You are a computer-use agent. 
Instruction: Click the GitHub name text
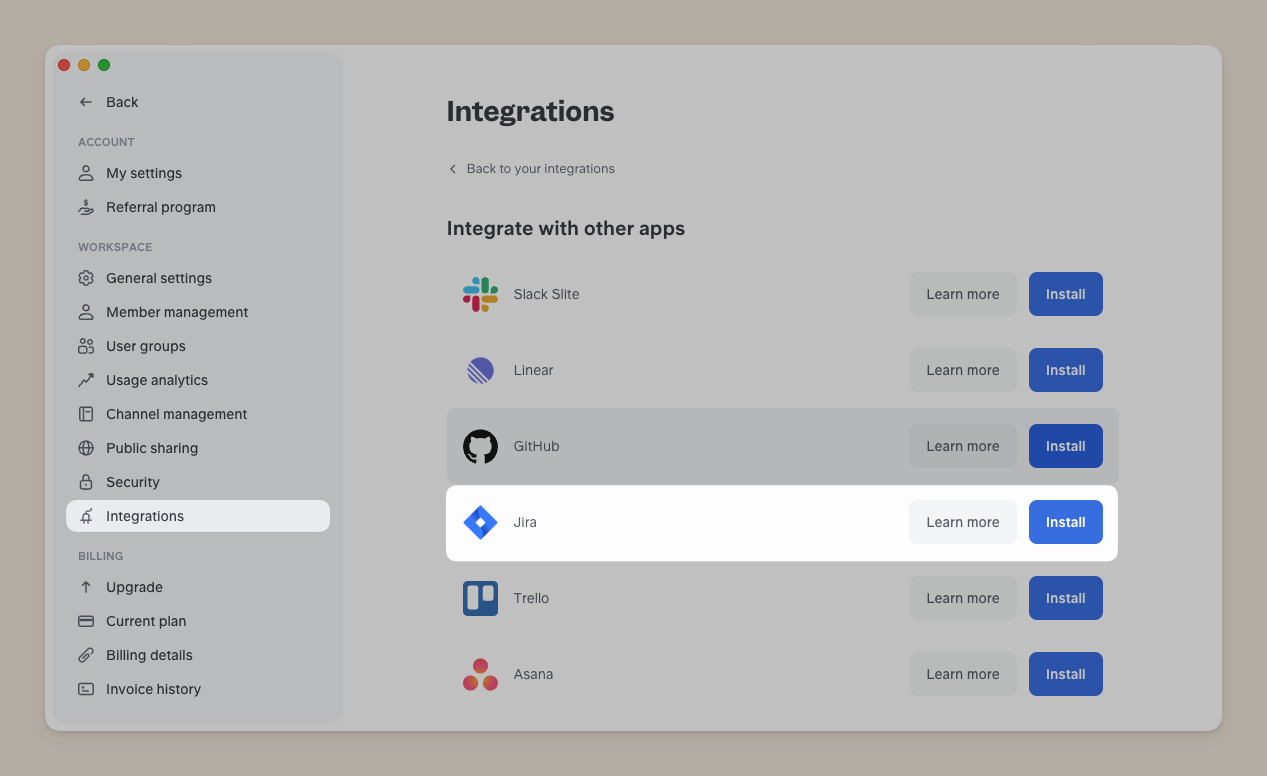click(536, 446)
